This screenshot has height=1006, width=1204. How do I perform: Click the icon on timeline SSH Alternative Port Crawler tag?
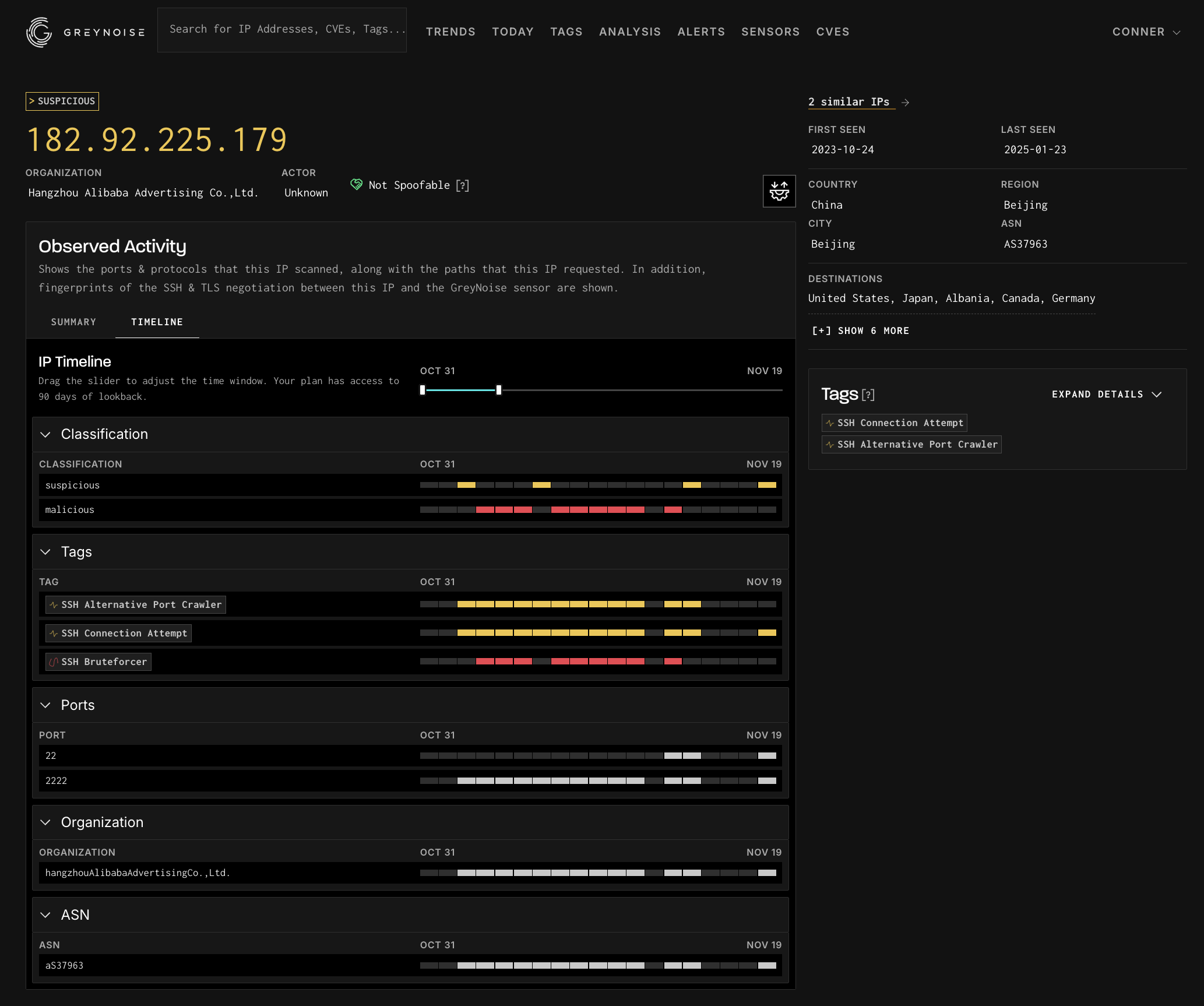[54, 605]
